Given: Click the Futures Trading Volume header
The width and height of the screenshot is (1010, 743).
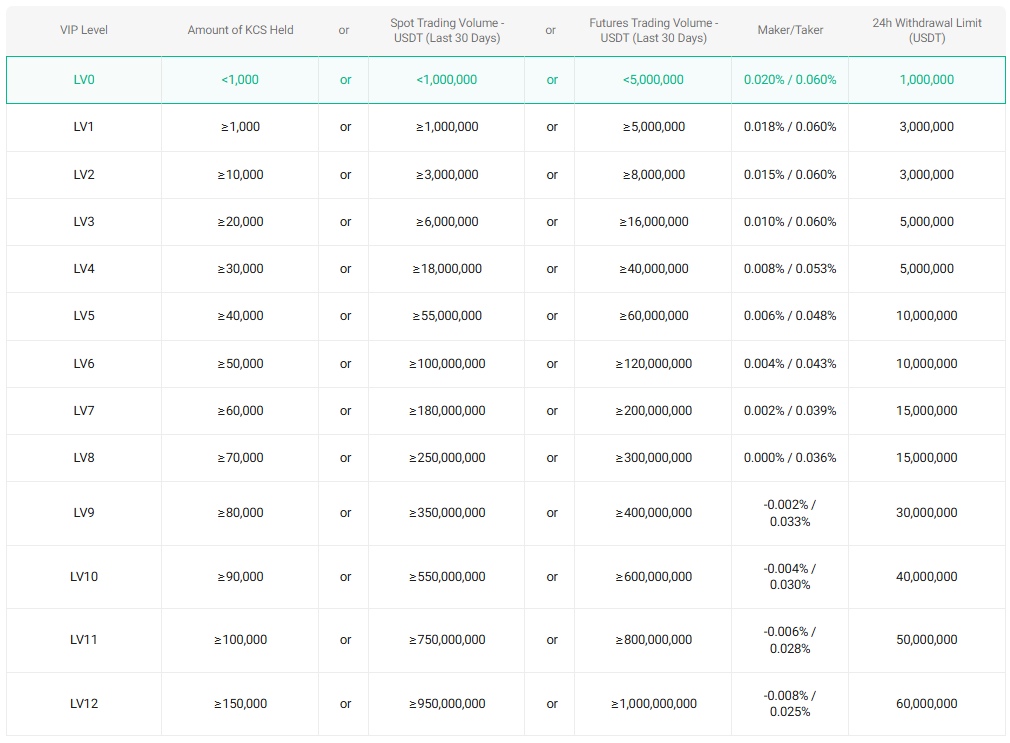Looking at the screenshot, I should coord(652,30).
